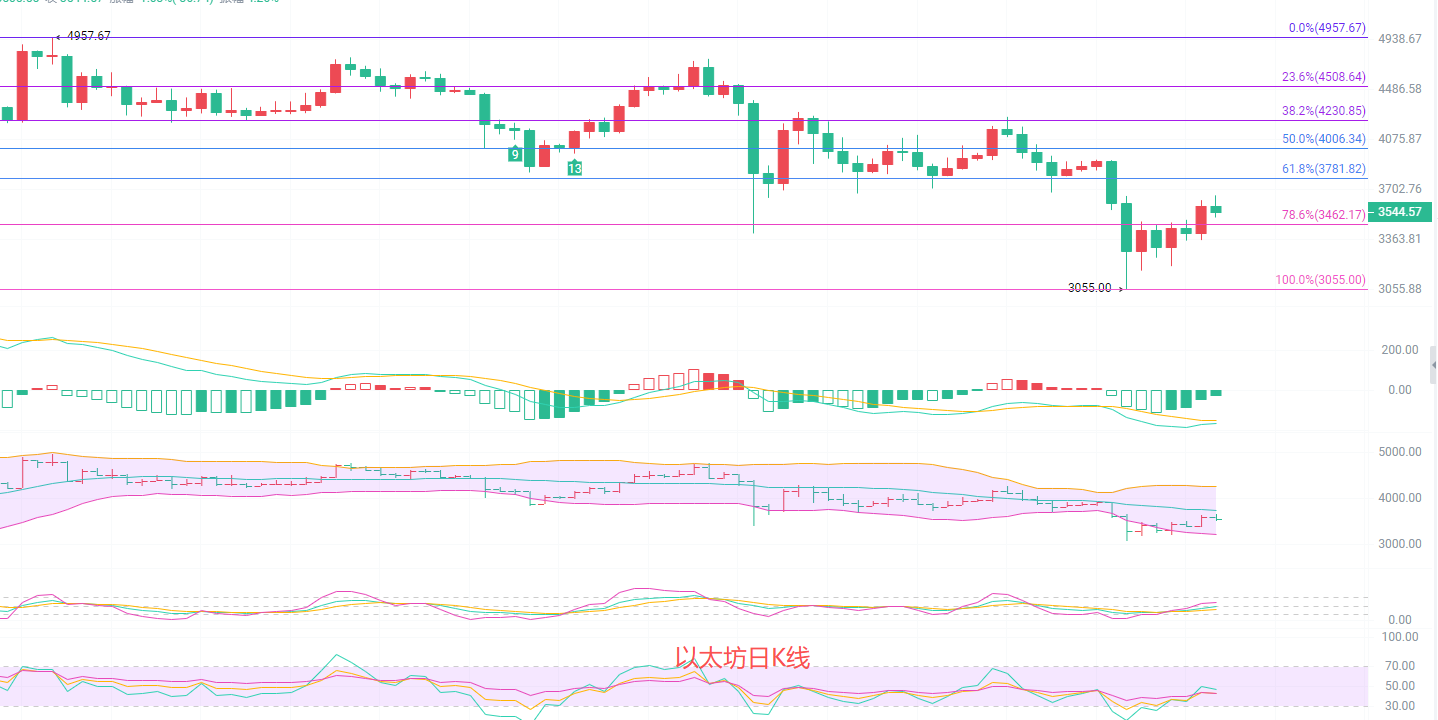Image resolution: width=1438 pixels, height=720 pixels.
Task: Click the 70.00 RSI axis label
Action: pos(1400,666)
